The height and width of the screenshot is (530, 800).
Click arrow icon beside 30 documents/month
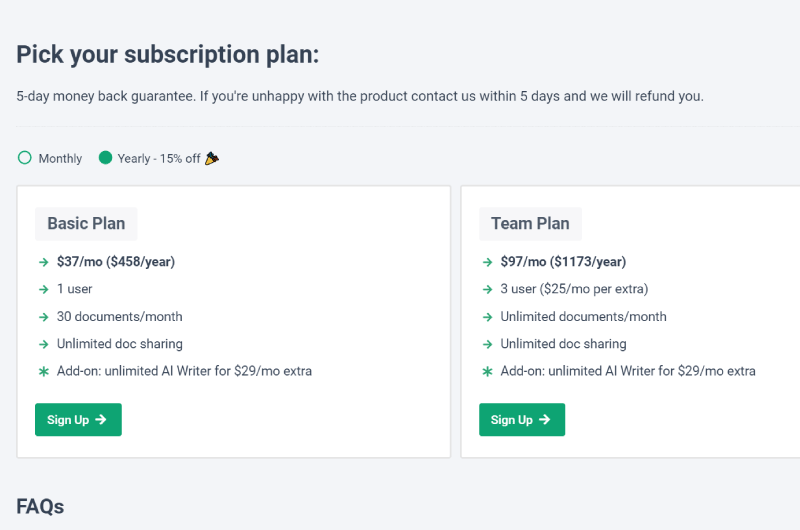[x=44, y=317]
